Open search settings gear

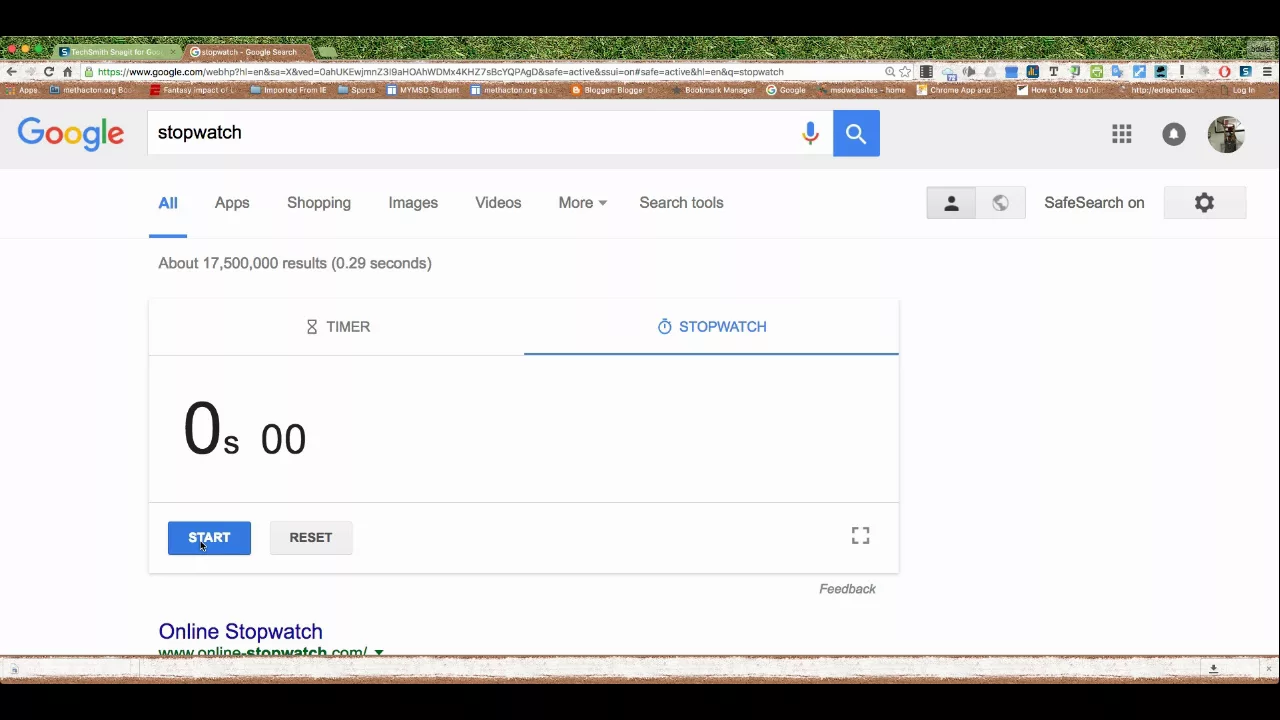point(1205,203)
